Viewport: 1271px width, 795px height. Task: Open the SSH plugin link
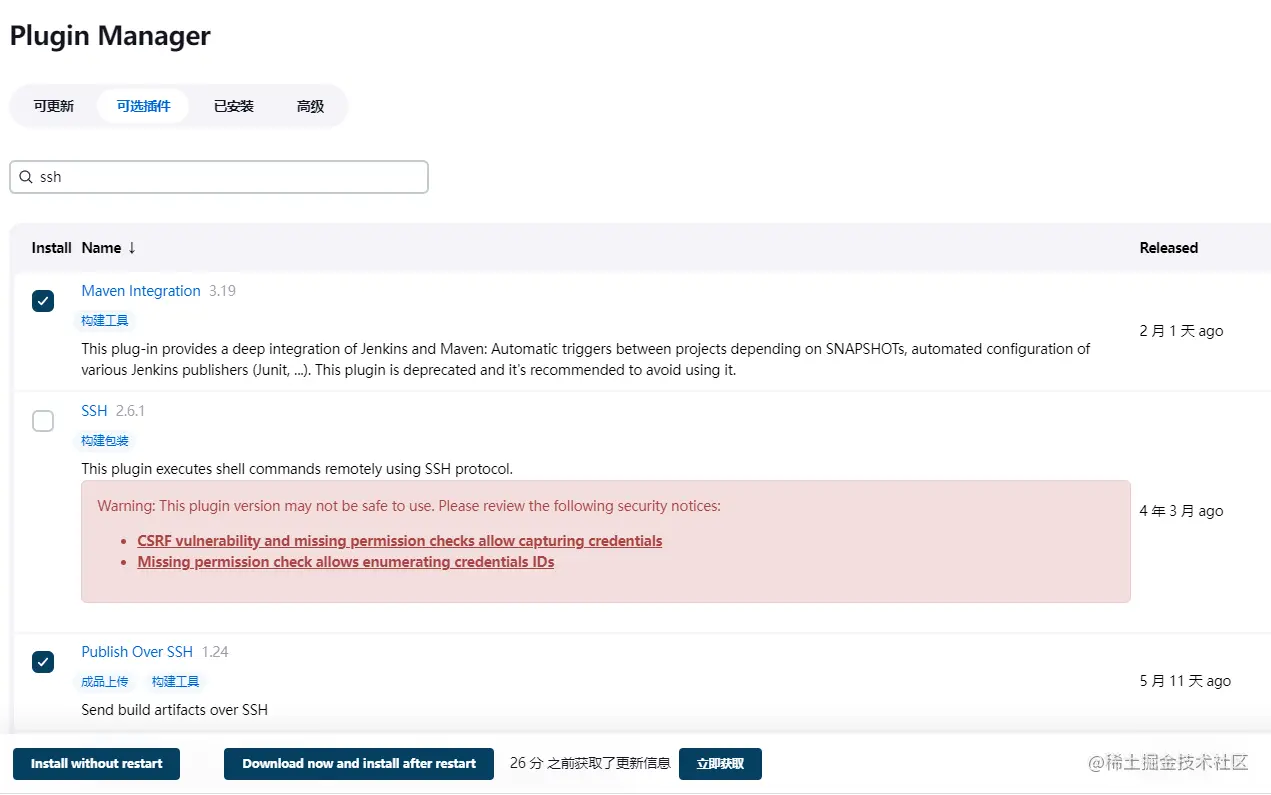[94, 411]
